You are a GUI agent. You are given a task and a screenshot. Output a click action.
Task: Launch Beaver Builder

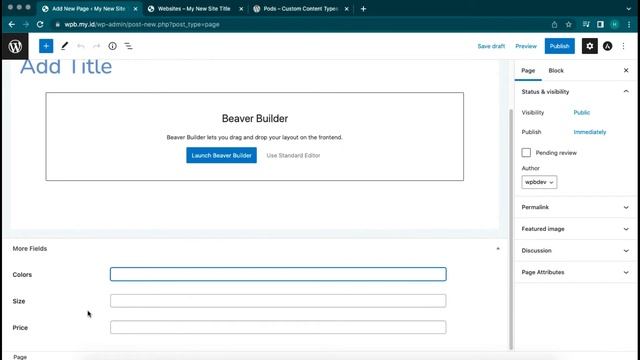(221, 155)
